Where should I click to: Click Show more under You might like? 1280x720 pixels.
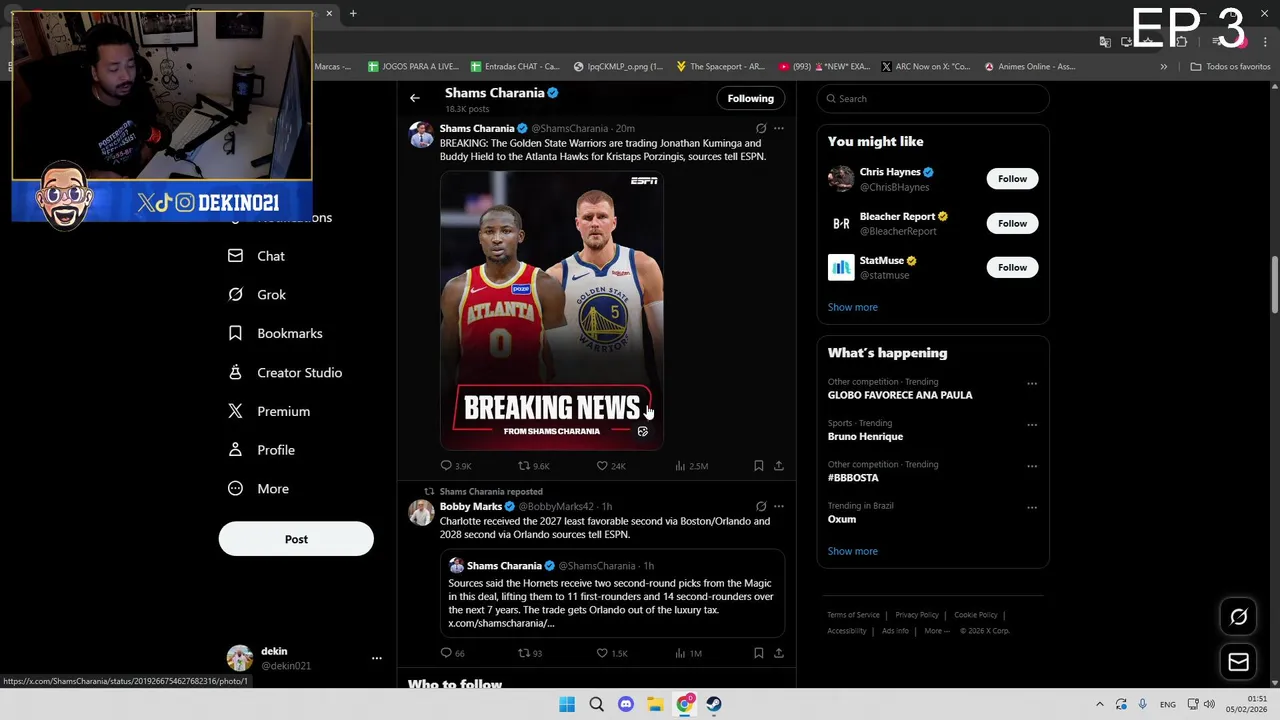852,307
